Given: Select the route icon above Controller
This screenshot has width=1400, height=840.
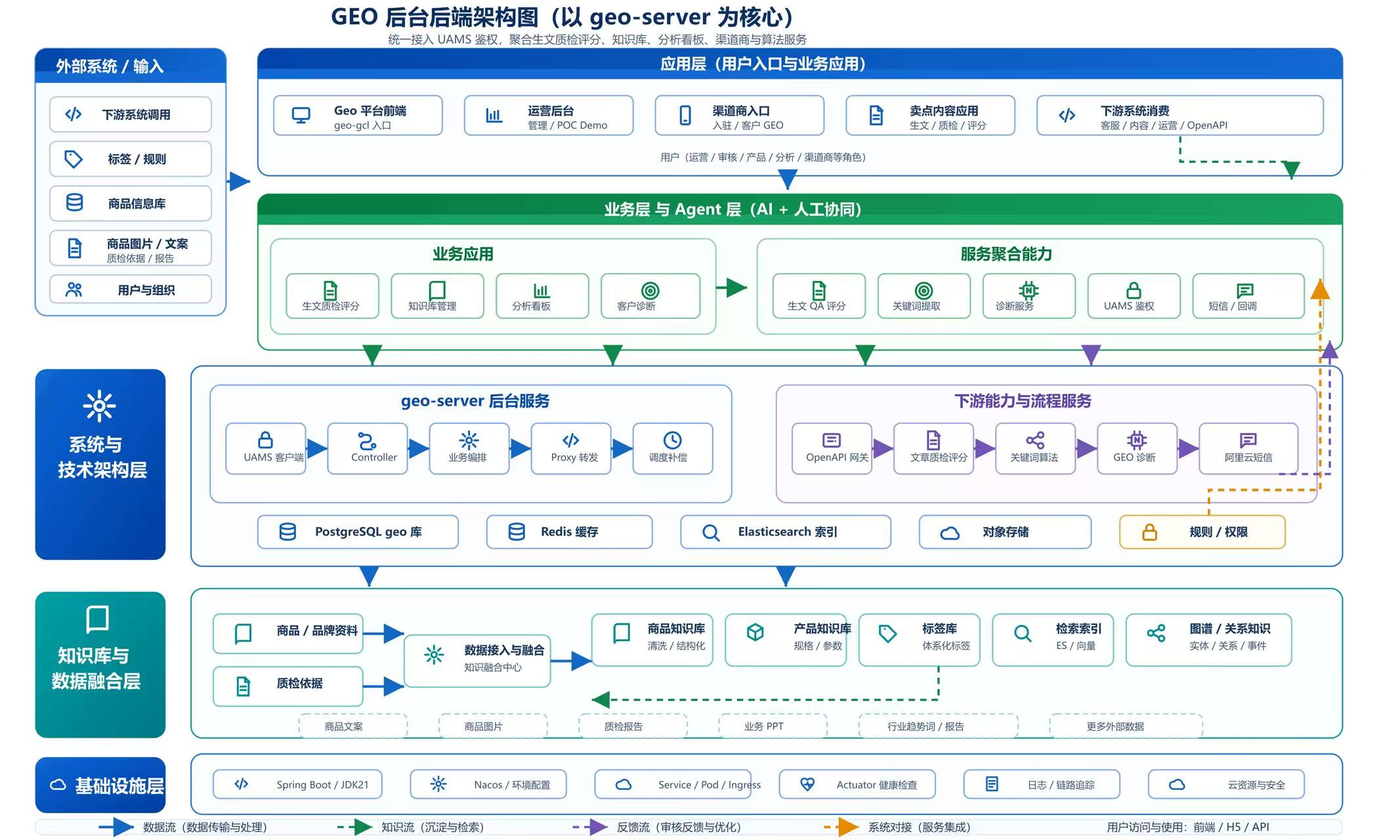Looking at the screenshot, I should [367, 440].
